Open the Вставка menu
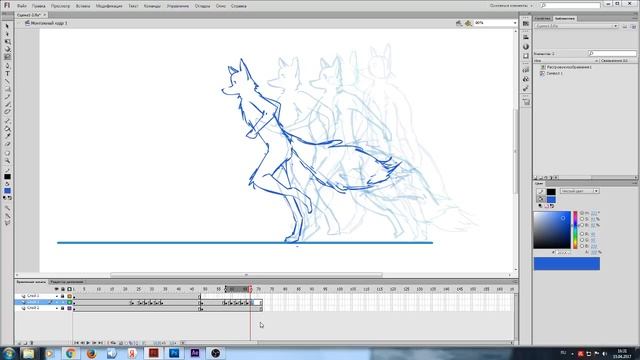Screen dimensions: 640x360 tap(83, 6)
